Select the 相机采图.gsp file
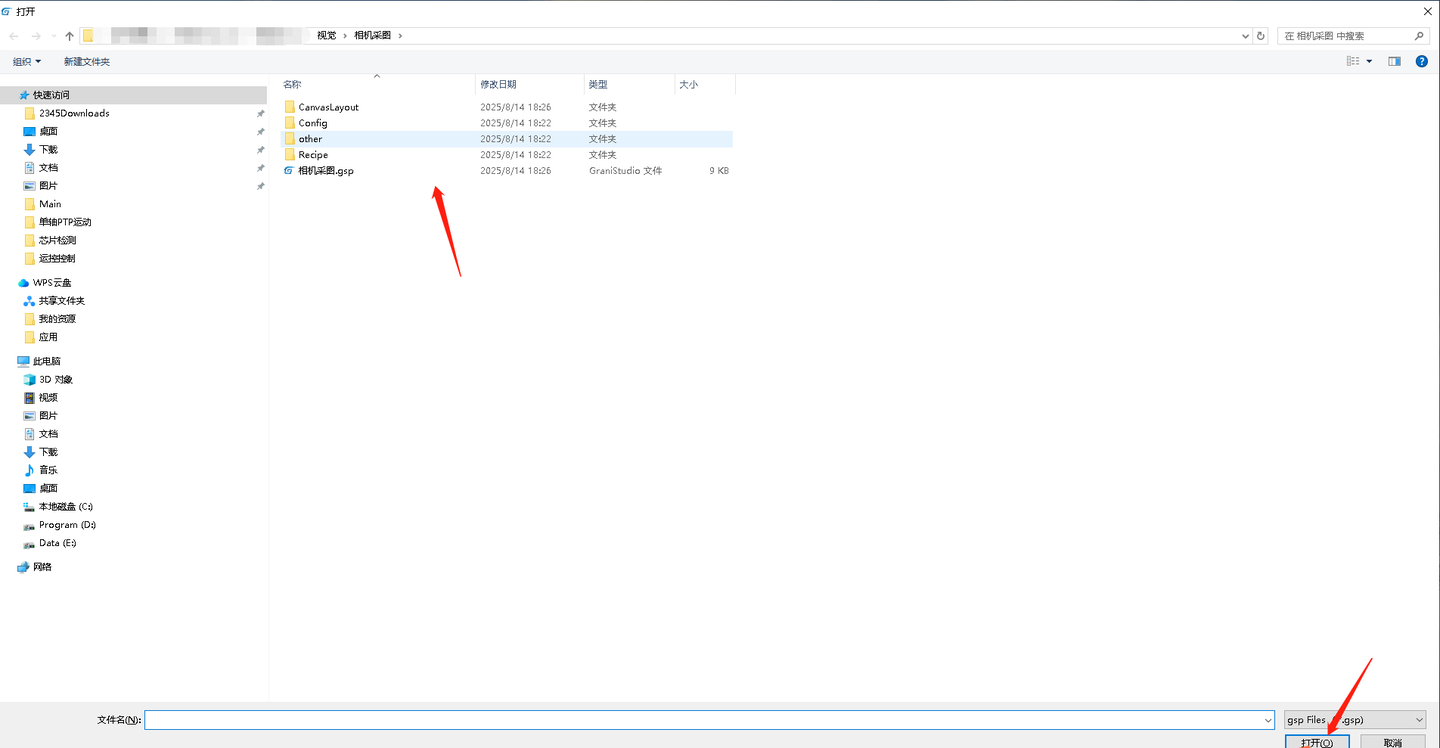The height and width of the screenshot is (748, 1440). pos(326,171)
